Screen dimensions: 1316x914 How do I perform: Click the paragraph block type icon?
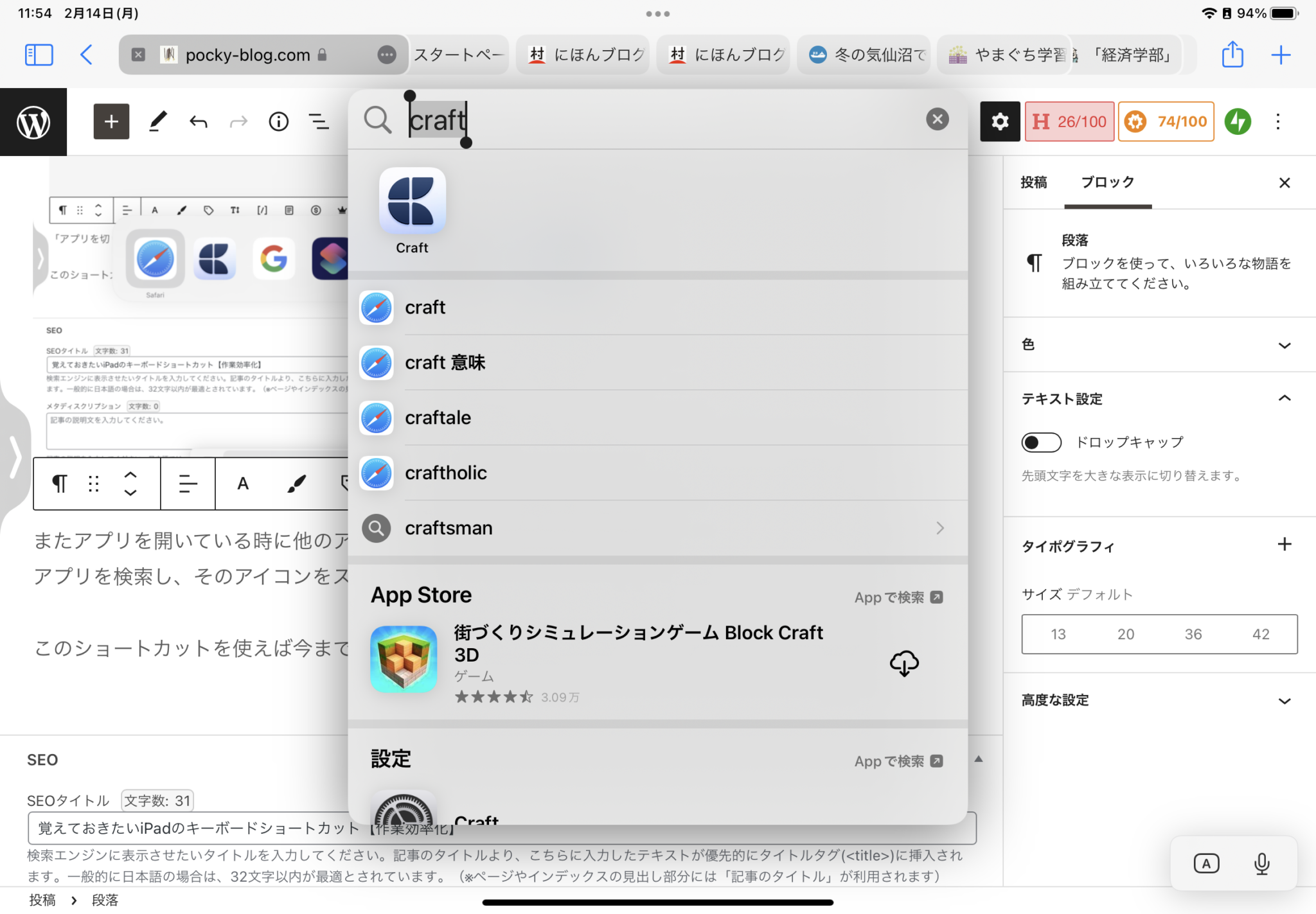(59, 484)
